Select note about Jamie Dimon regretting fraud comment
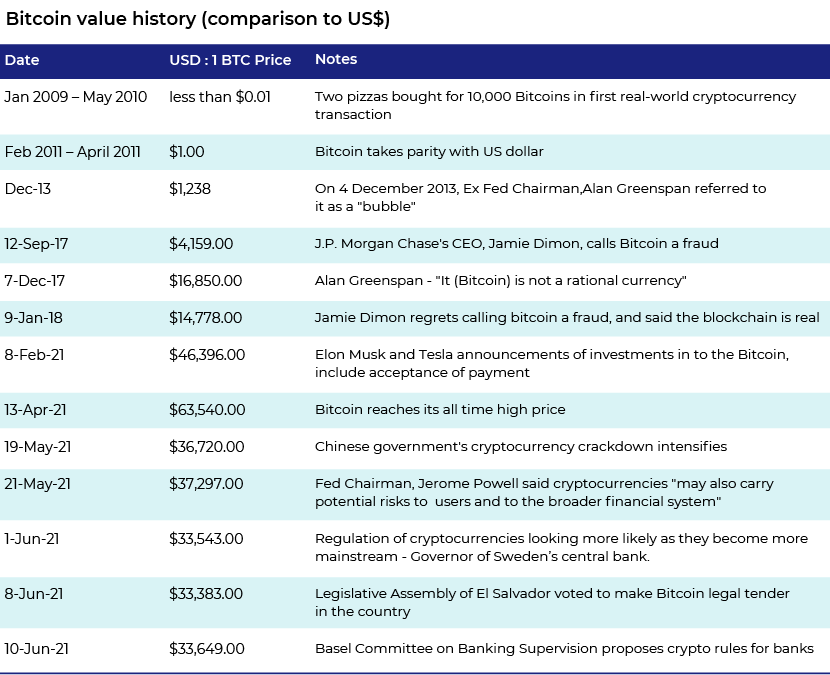Screen dimensions: 830x675 pyautogui.click(x=567, y=318)
